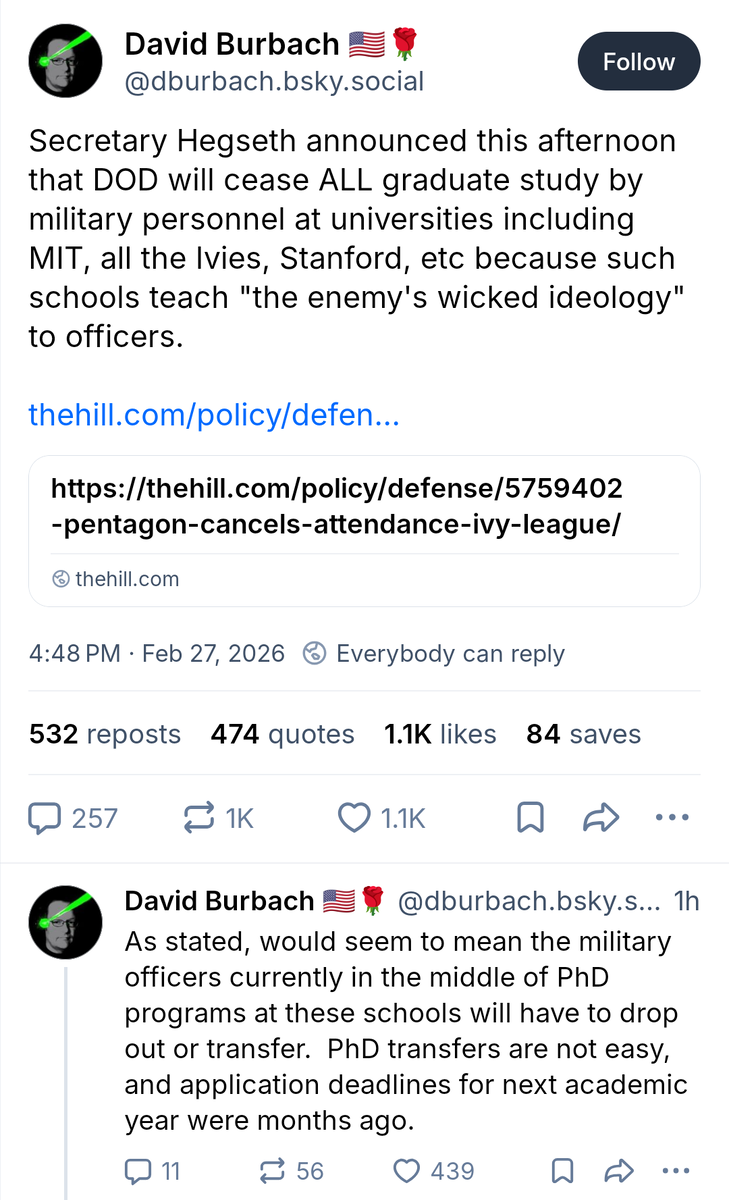Show the 1.1K likes list
Screen dimensions: 729x1200
coord(440,734)
